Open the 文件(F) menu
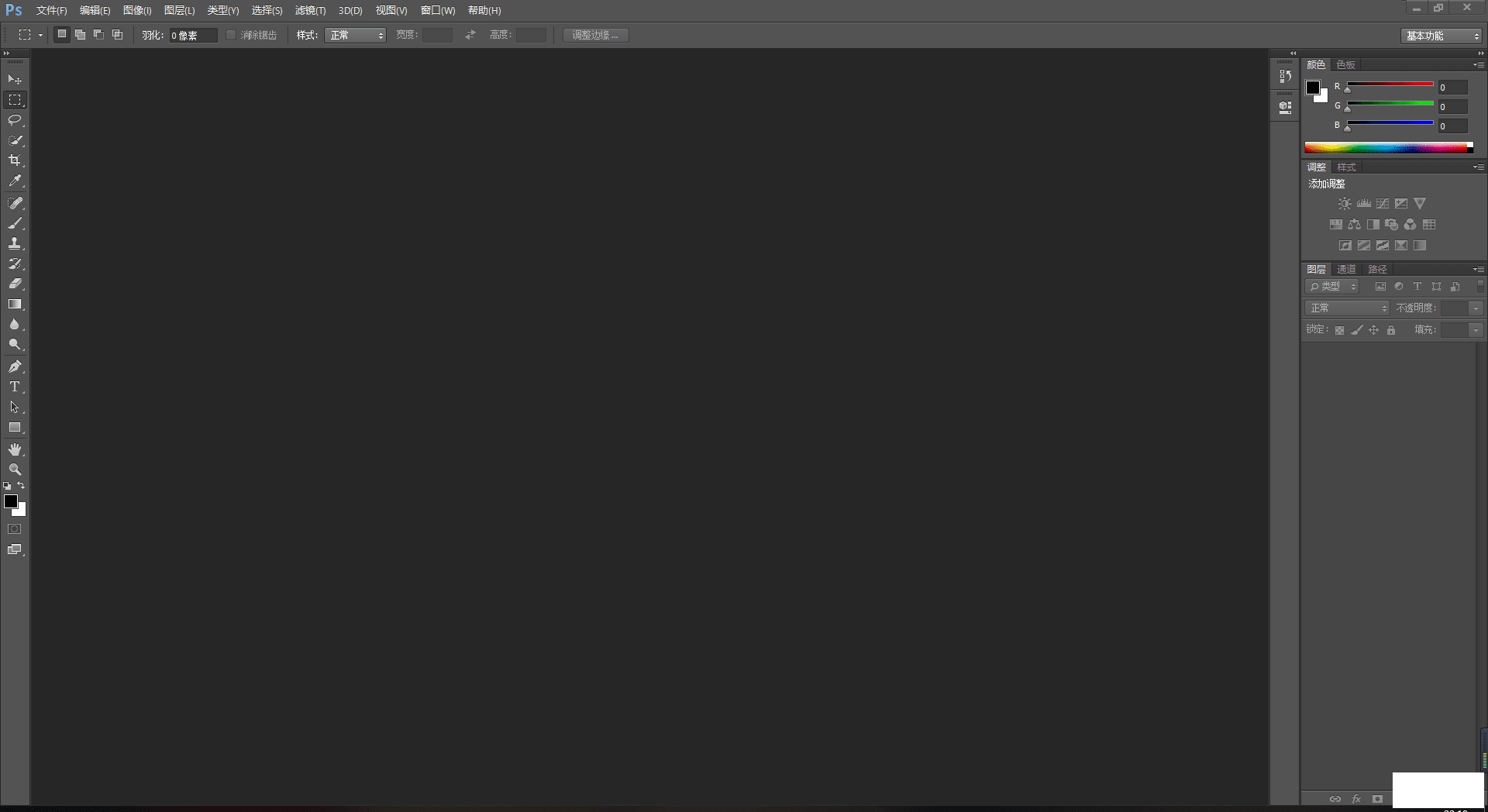 51,11
